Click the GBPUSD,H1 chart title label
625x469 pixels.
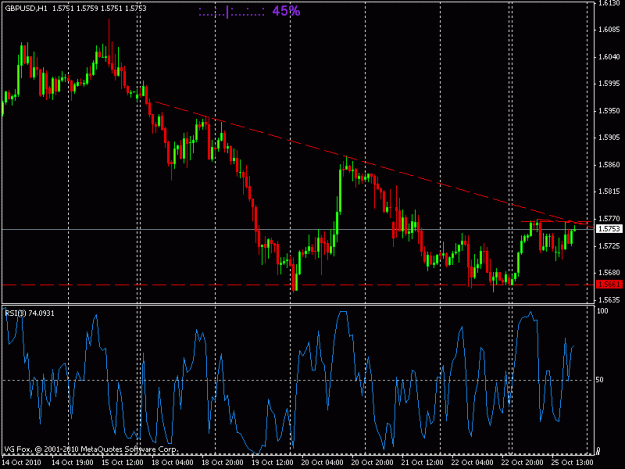pyautogui.click(x=26, y=8)
